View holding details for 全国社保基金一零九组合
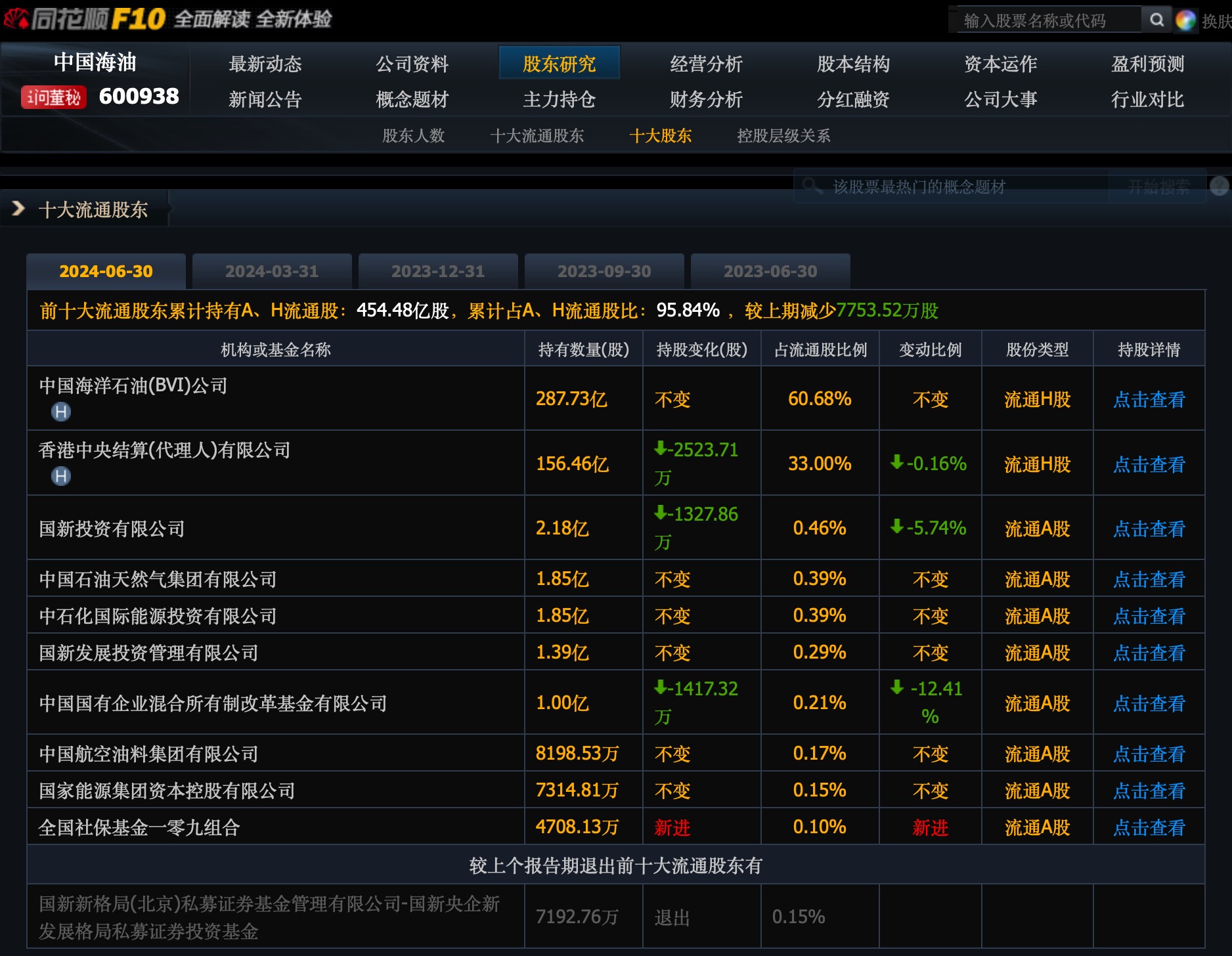The width and height of the screenshot is (1232, 956). click(1149, 827)
